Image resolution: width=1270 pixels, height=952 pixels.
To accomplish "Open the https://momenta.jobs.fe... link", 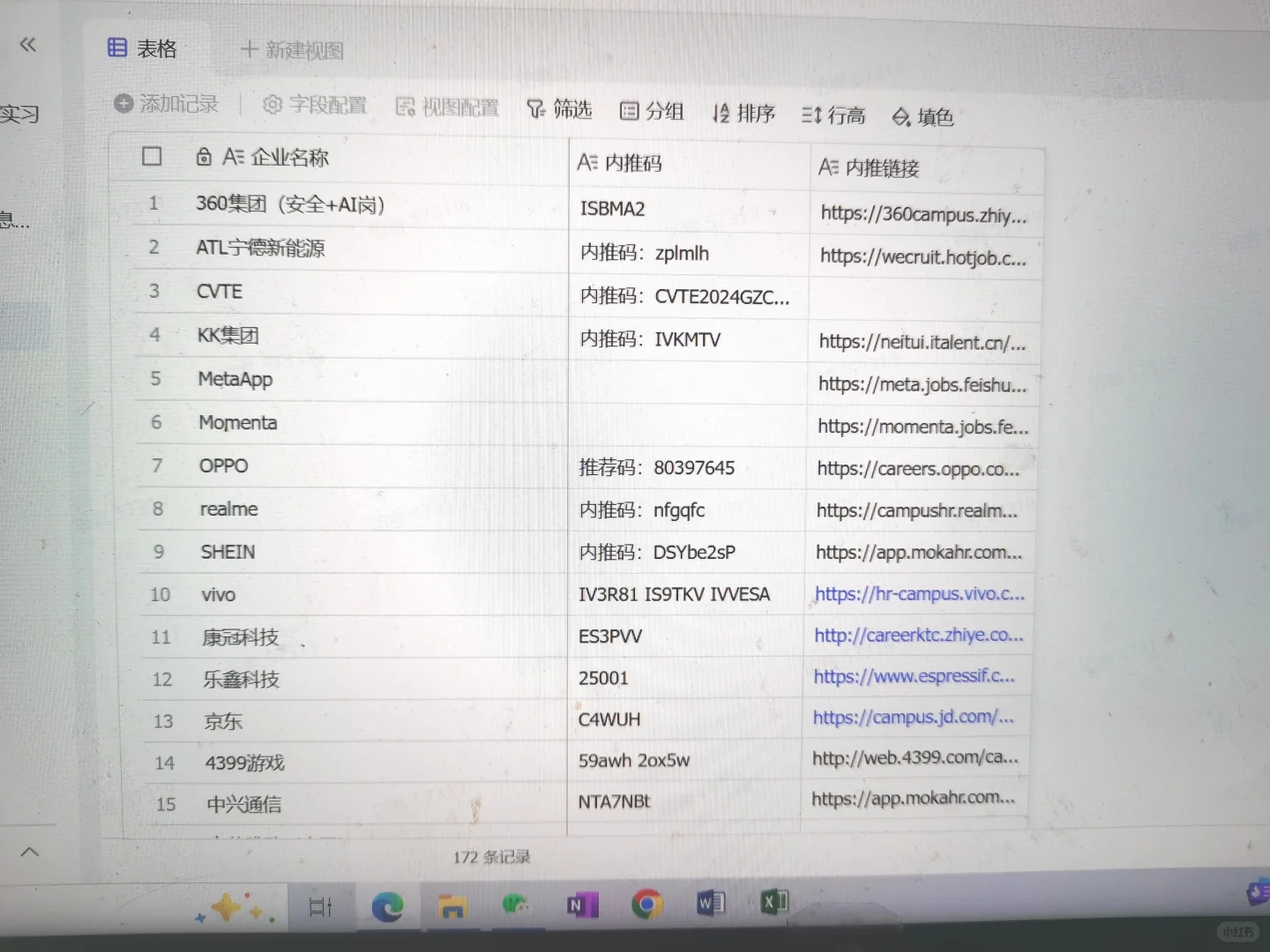I will click(923, 427).
